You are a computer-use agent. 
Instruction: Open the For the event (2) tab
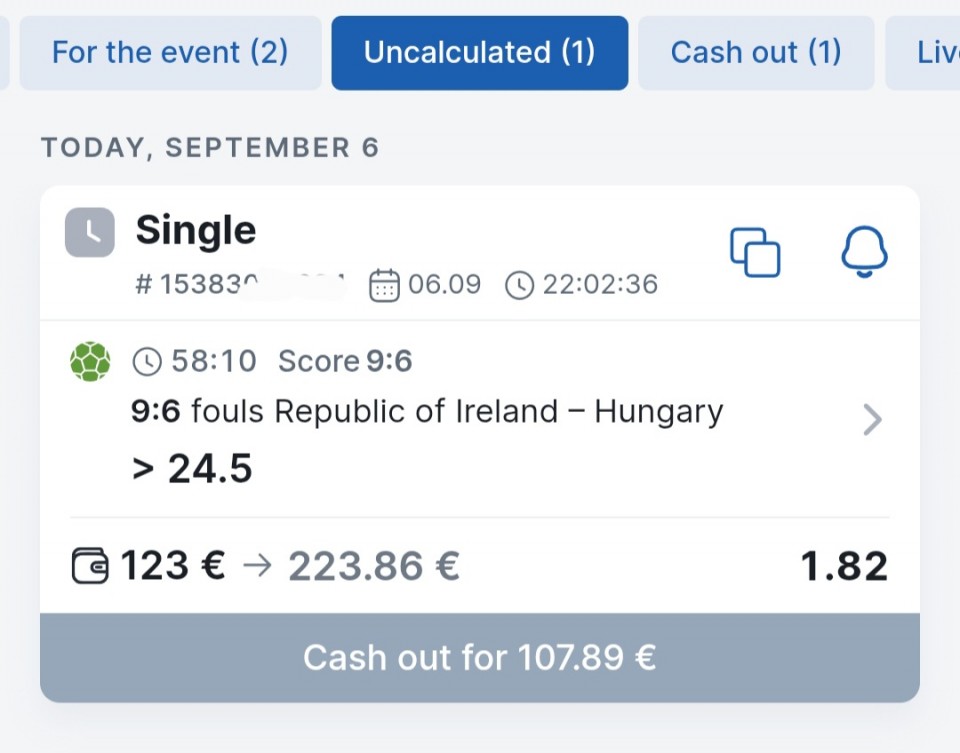[x=170, y=53]
